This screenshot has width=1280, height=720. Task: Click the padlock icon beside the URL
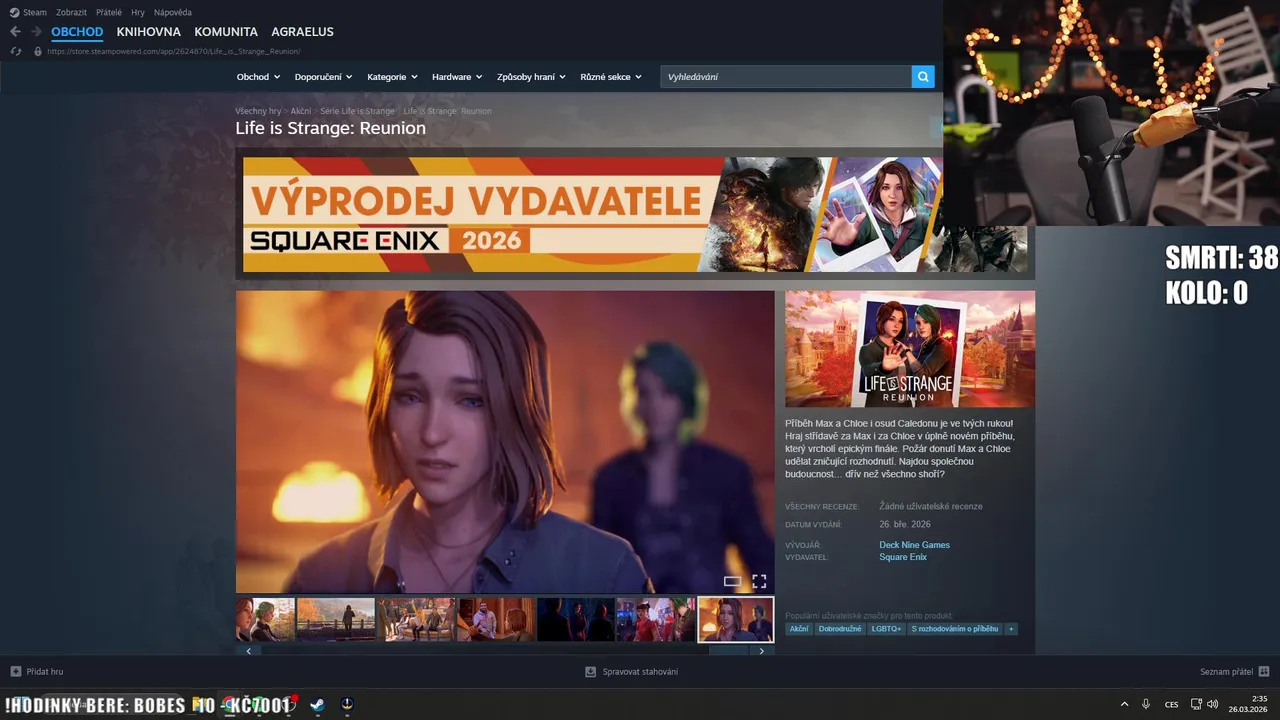coord(38,51)
